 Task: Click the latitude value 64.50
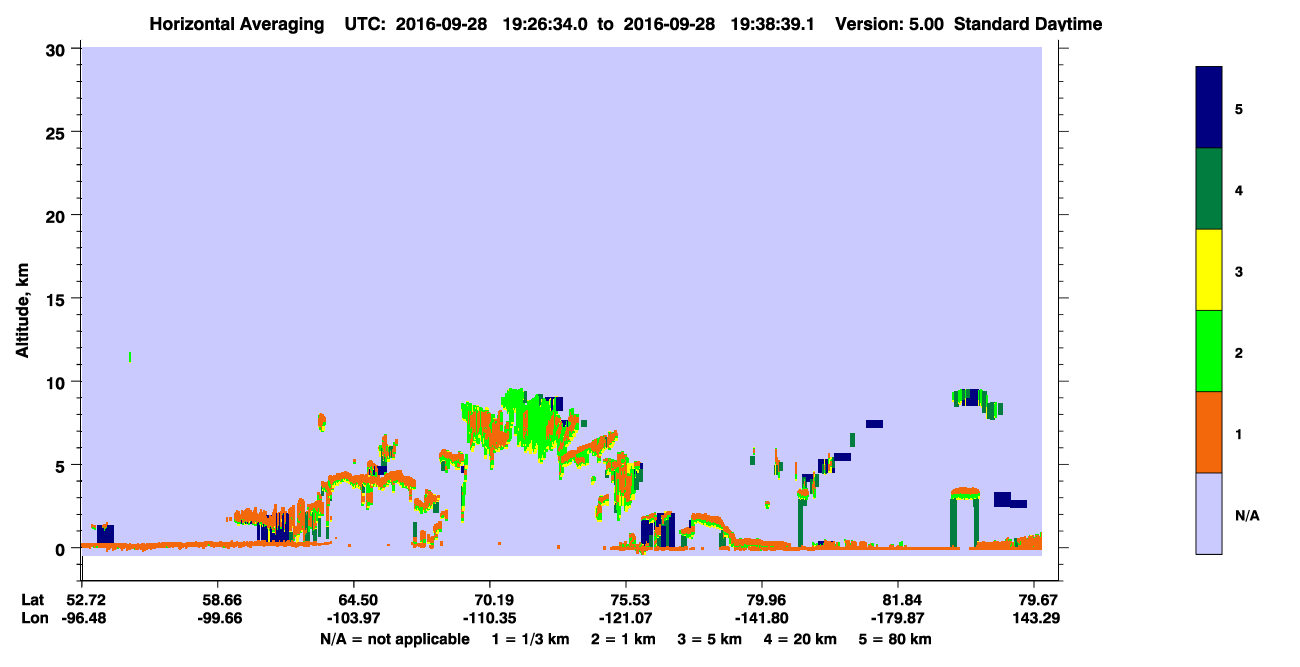354,600
